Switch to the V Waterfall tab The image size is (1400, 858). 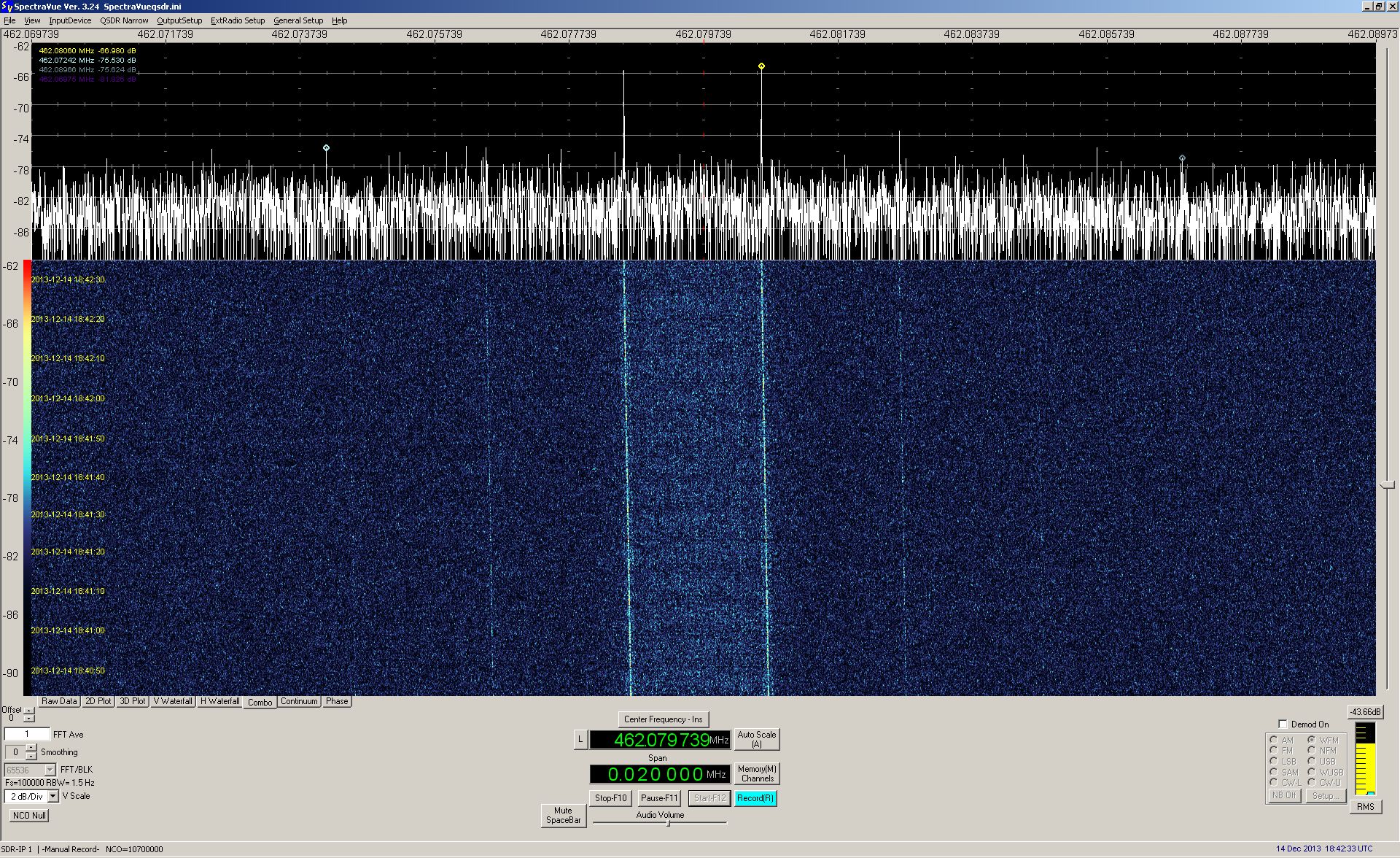tap(173, 701)
